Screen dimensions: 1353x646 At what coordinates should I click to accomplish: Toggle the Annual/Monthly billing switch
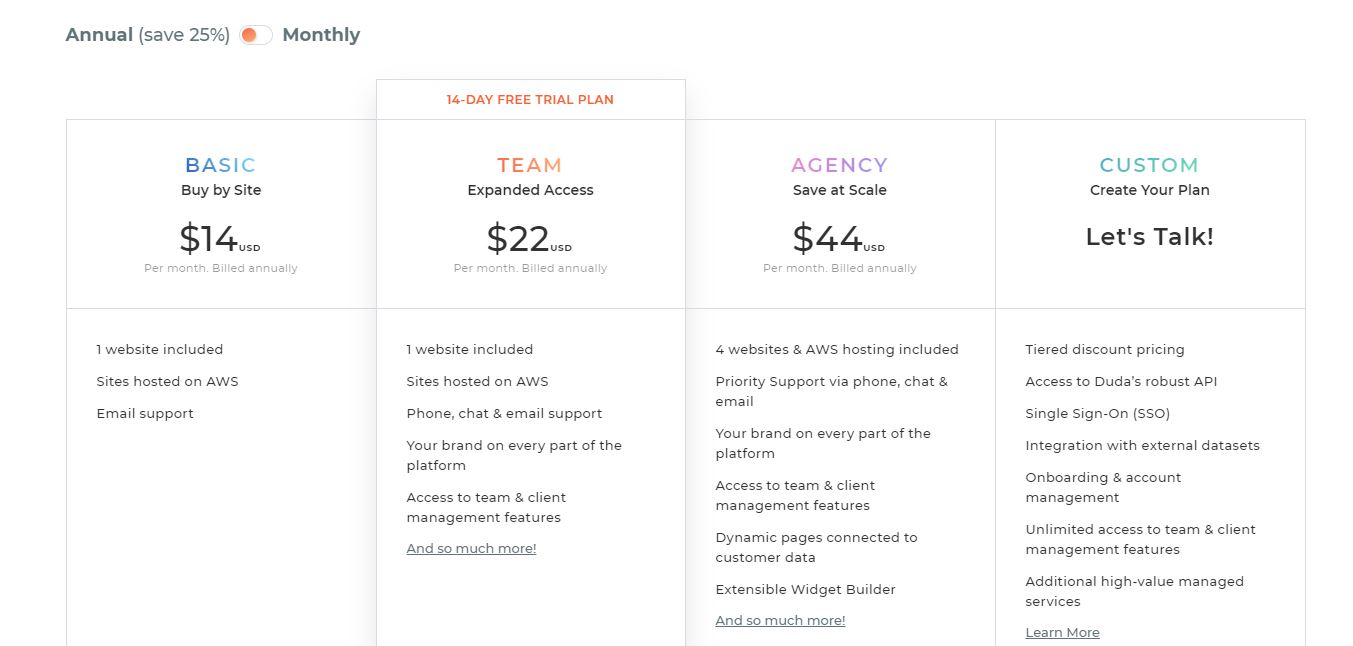click(255, 35)
